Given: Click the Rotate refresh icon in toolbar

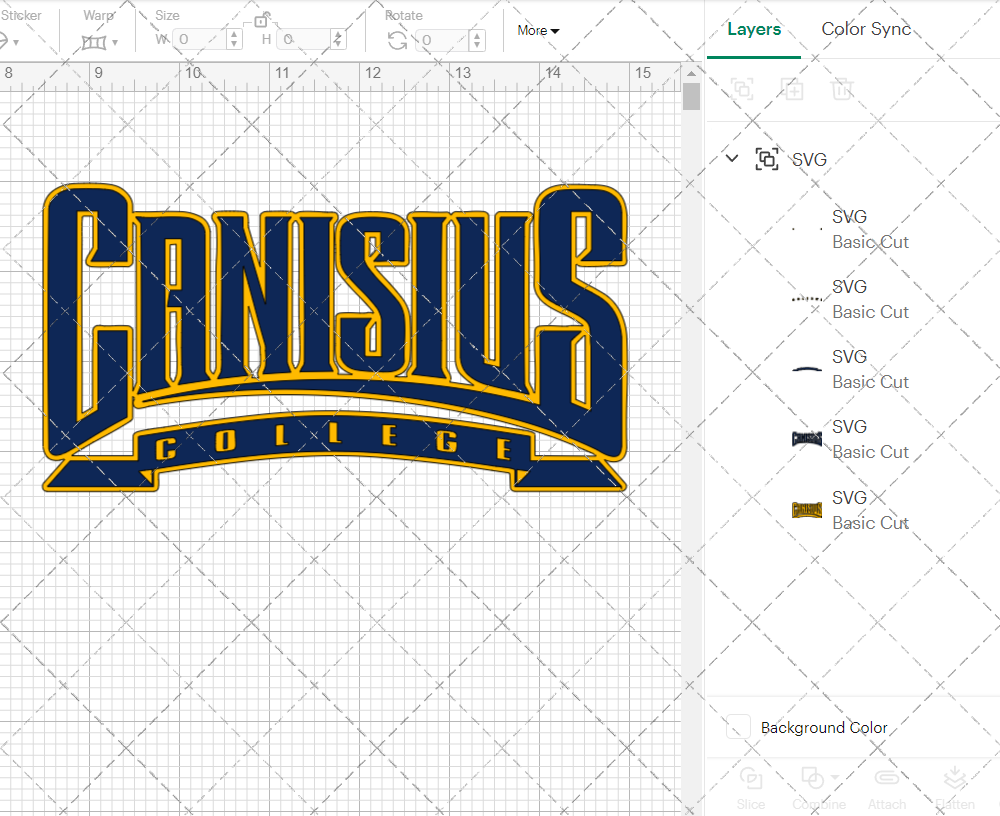Looking at the screenshot, I should 395,38.
